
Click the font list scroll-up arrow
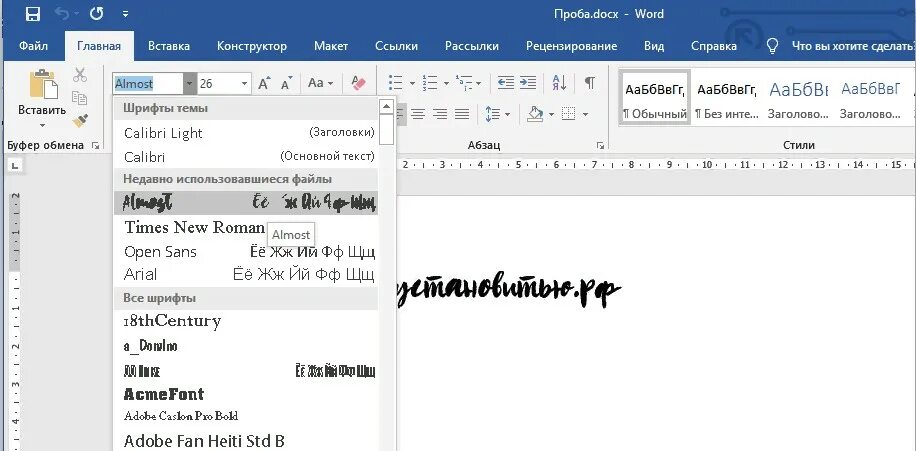[x=386, y=106]
